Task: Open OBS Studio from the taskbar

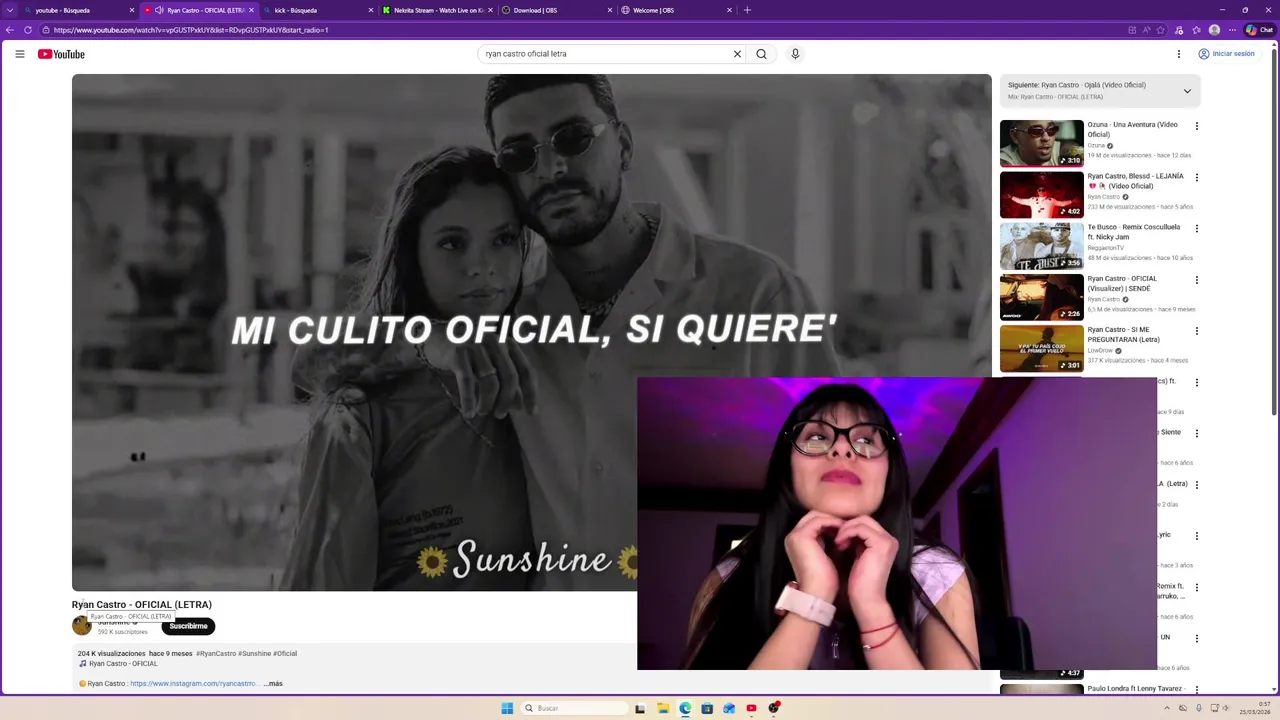Action: point(773,708)
